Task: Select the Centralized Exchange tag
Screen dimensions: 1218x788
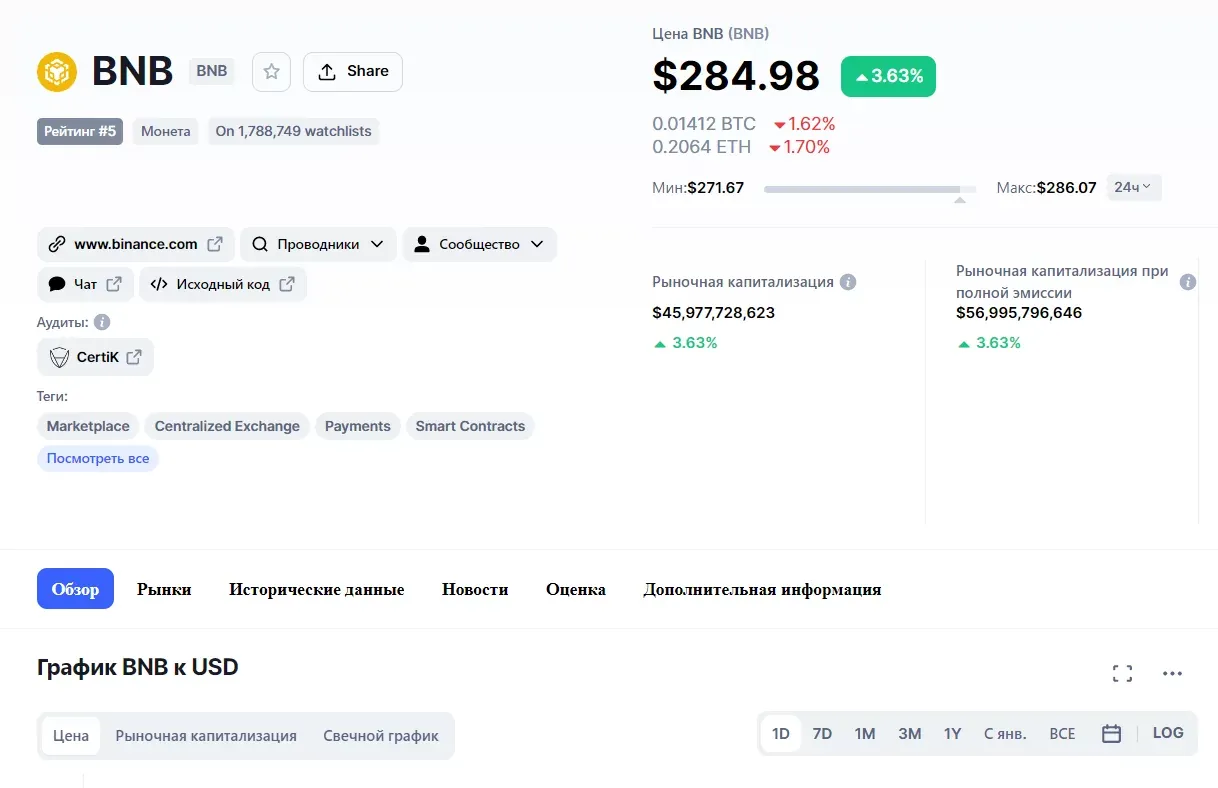Action: click(x=227, y=426)
